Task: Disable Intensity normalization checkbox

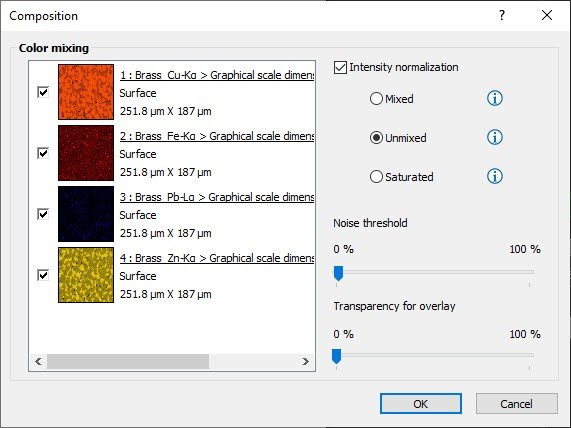Action: (x=340, y=67)
